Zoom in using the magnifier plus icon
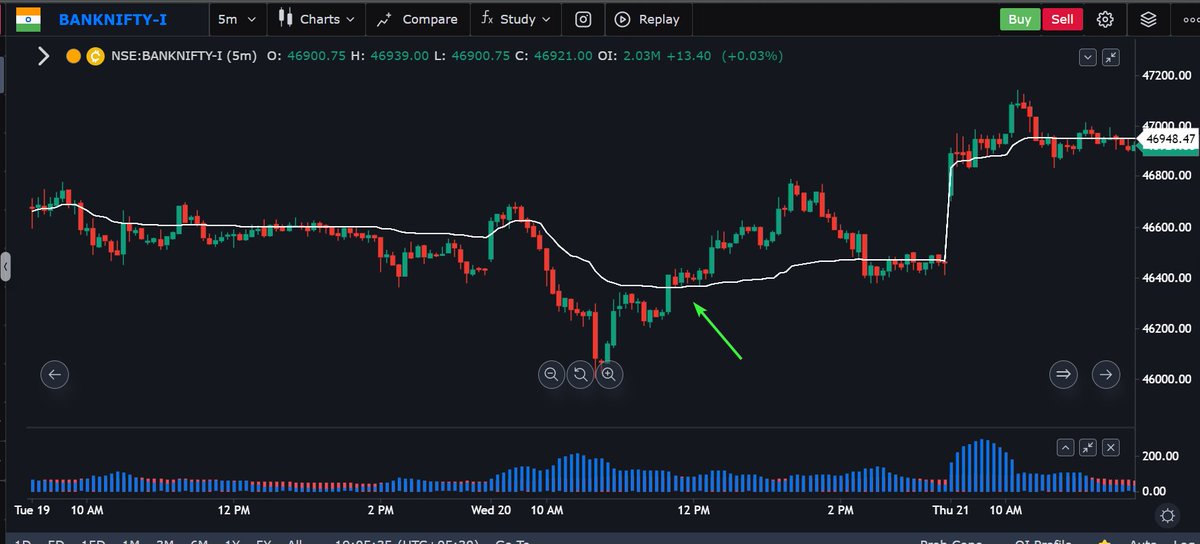Image resolution: width=1200 pixels, height=544 pixels. 609,375
